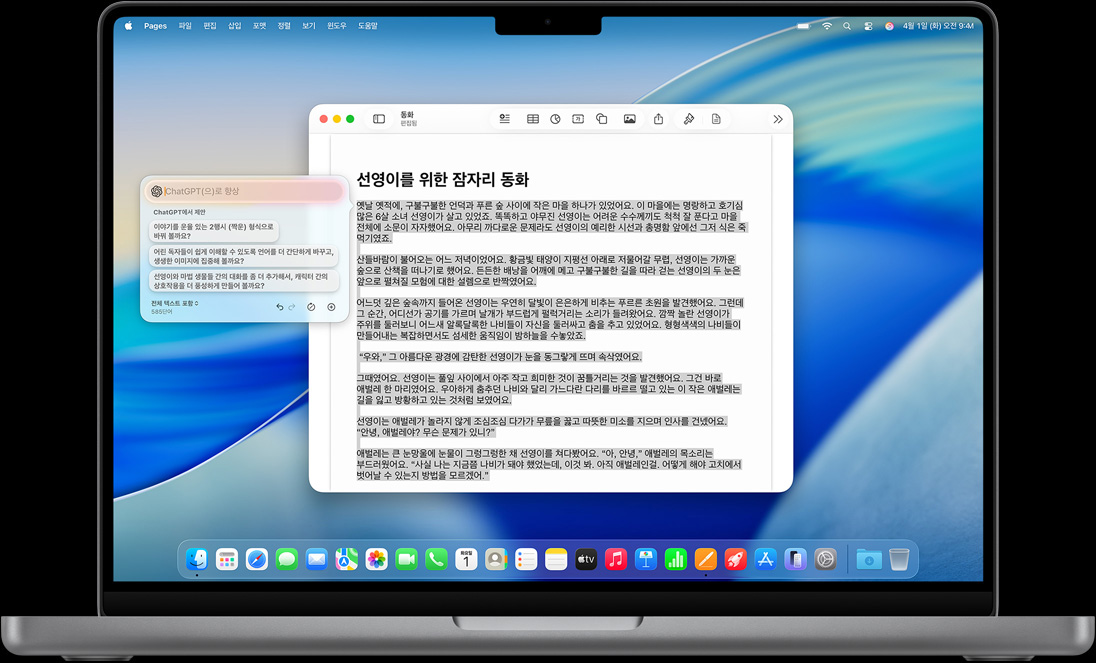
Task: Choose the simpler language for young readers suggestion
Action: click(244, 256)
